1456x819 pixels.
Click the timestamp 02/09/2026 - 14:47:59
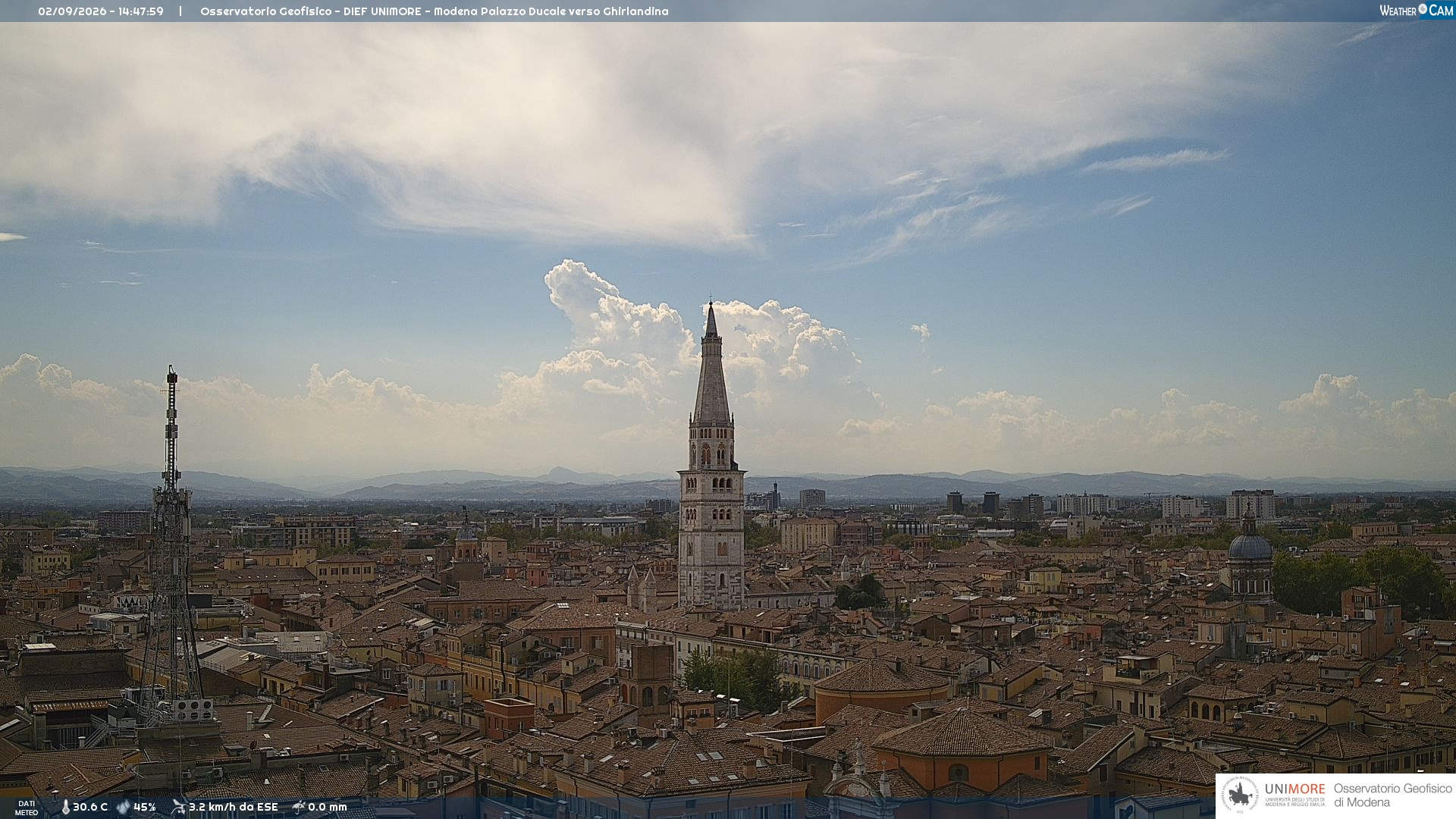point(101,11)
